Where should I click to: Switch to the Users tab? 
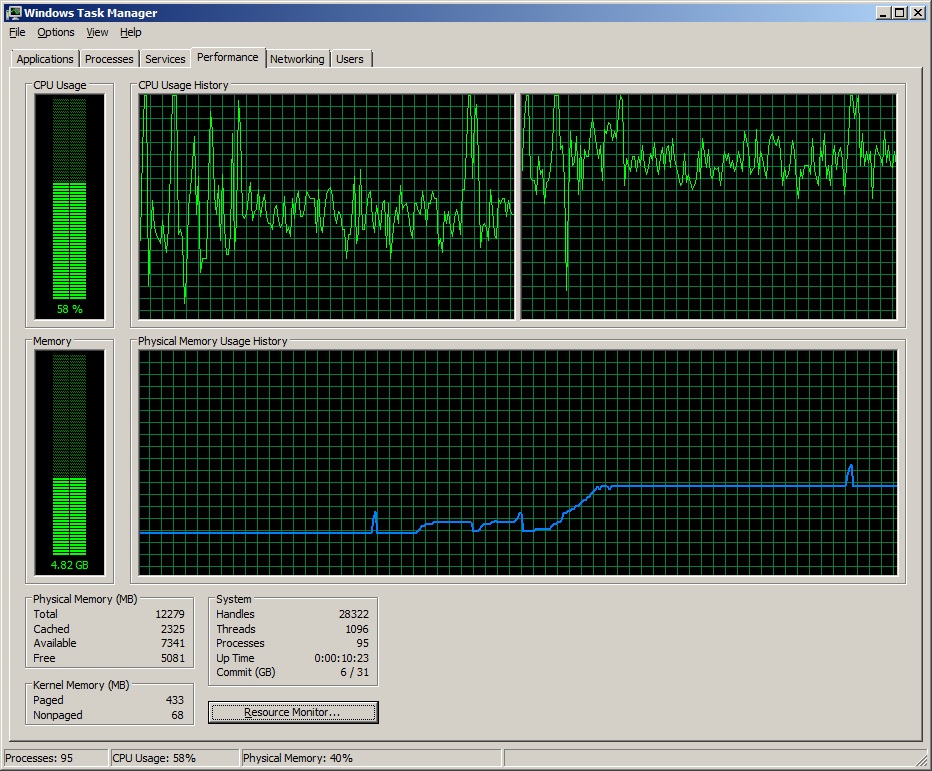[x=350, y=59]
